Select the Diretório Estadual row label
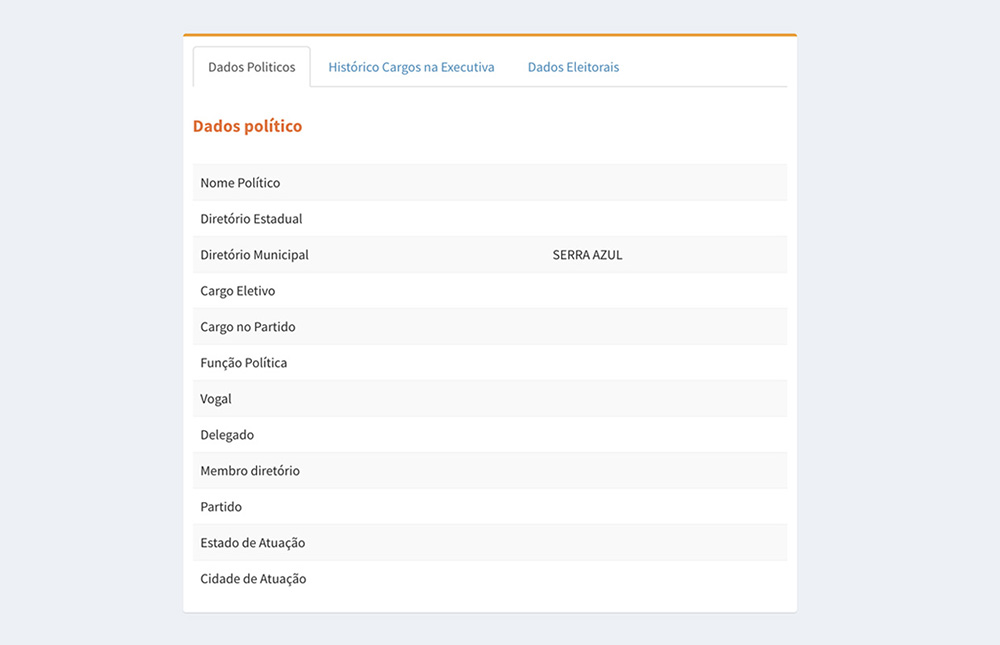 [251, 219]
